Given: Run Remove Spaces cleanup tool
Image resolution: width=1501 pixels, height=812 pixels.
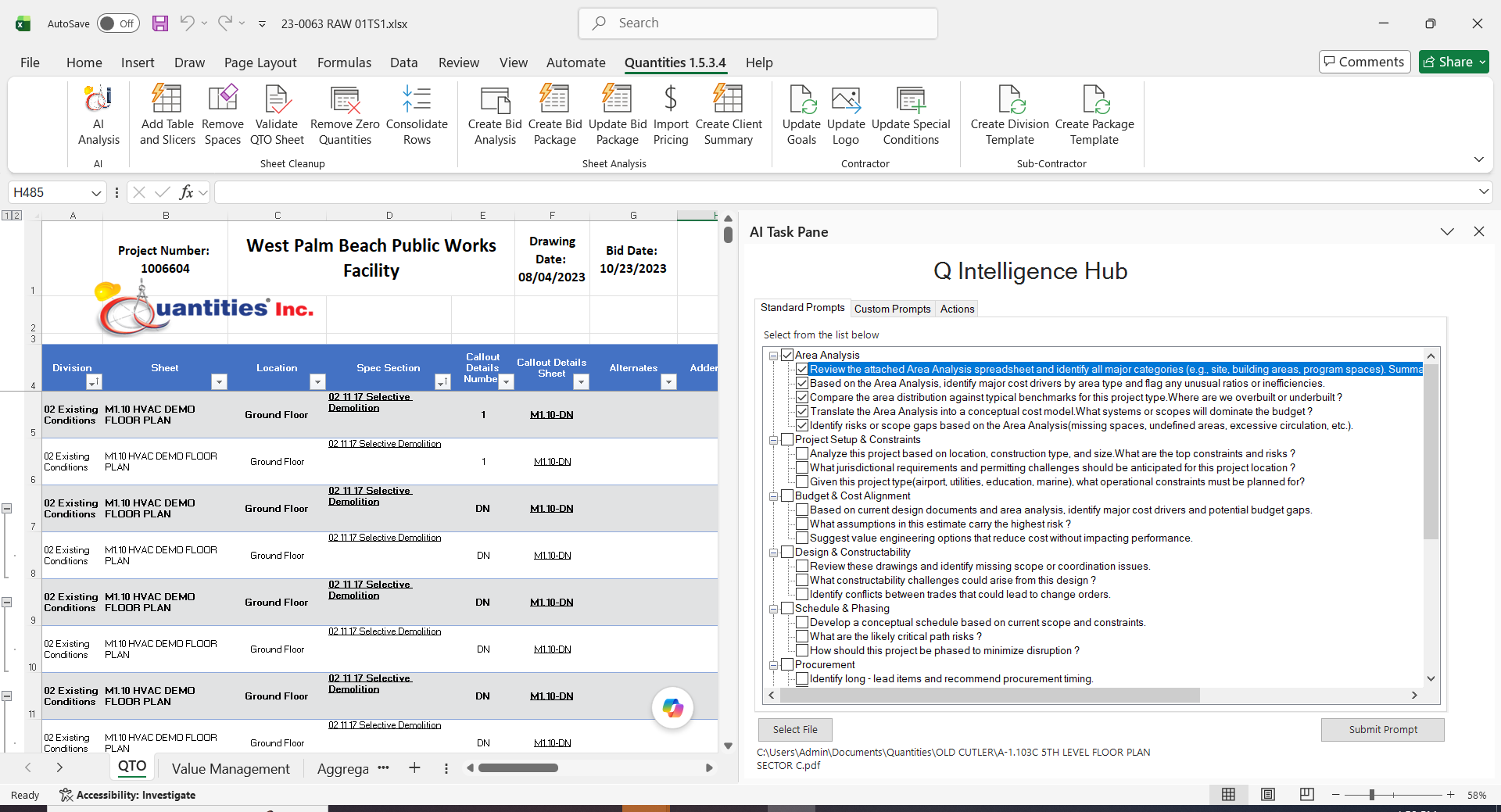Looking at the screenshot, I should point(223,116).
